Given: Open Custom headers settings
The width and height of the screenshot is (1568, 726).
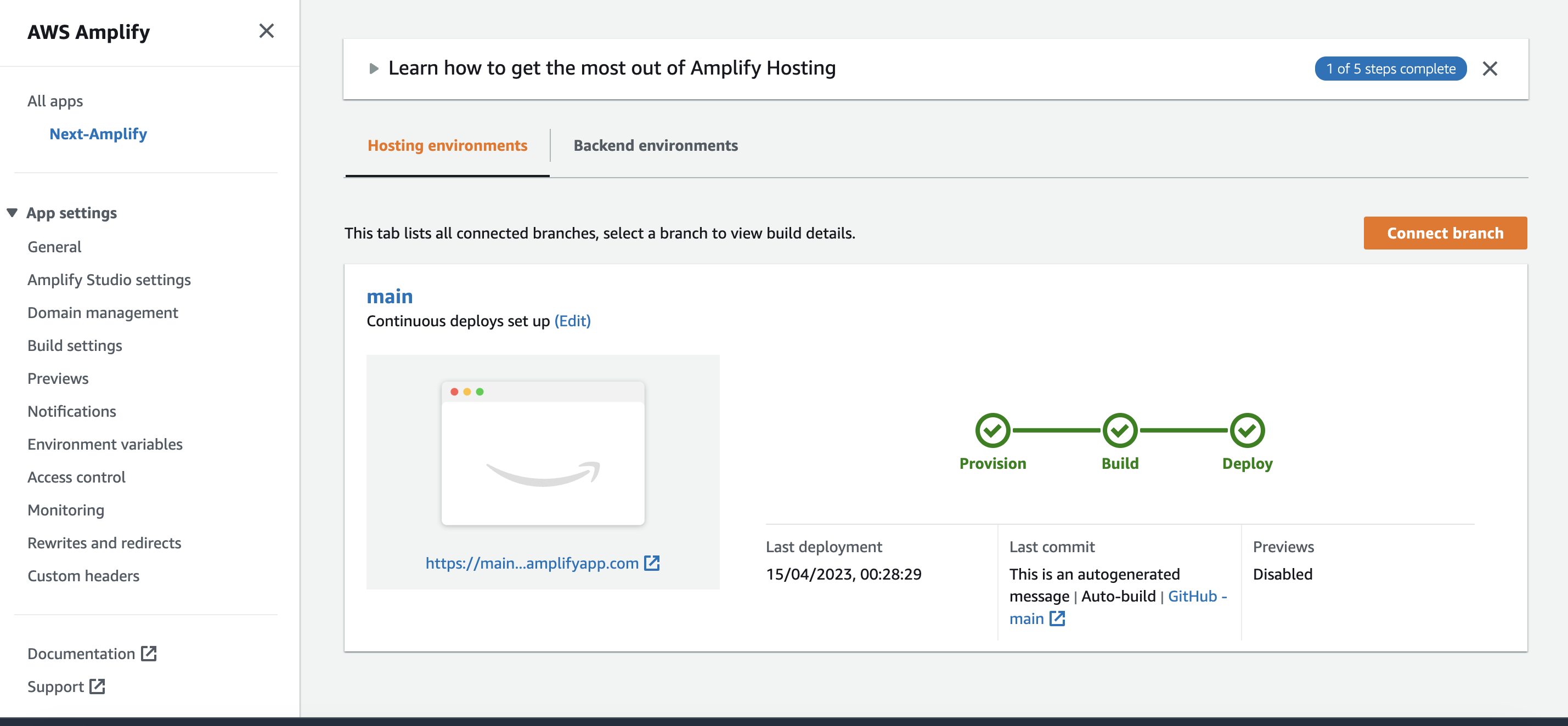Looking at the screenshot, I should click(x=83, y=576).
